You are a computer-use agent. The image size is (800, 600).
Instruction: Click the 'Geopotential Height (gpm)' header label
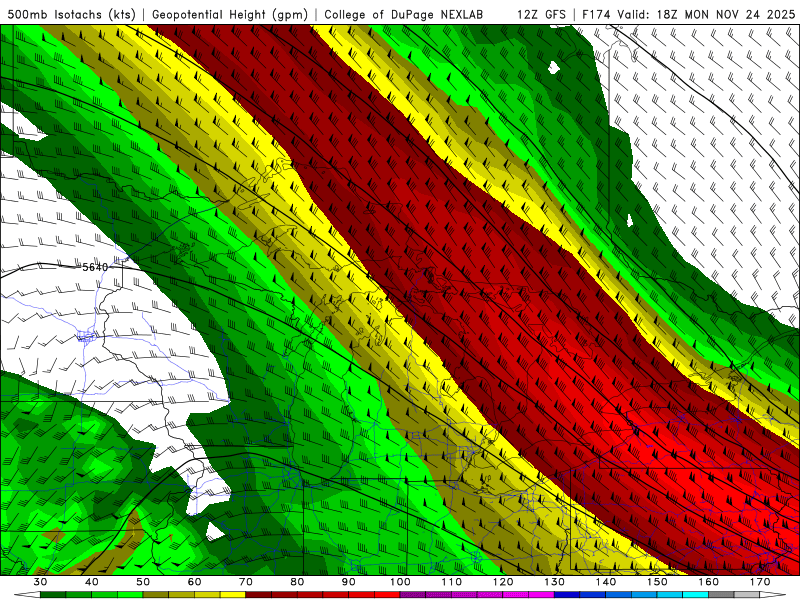coord(230,14)
